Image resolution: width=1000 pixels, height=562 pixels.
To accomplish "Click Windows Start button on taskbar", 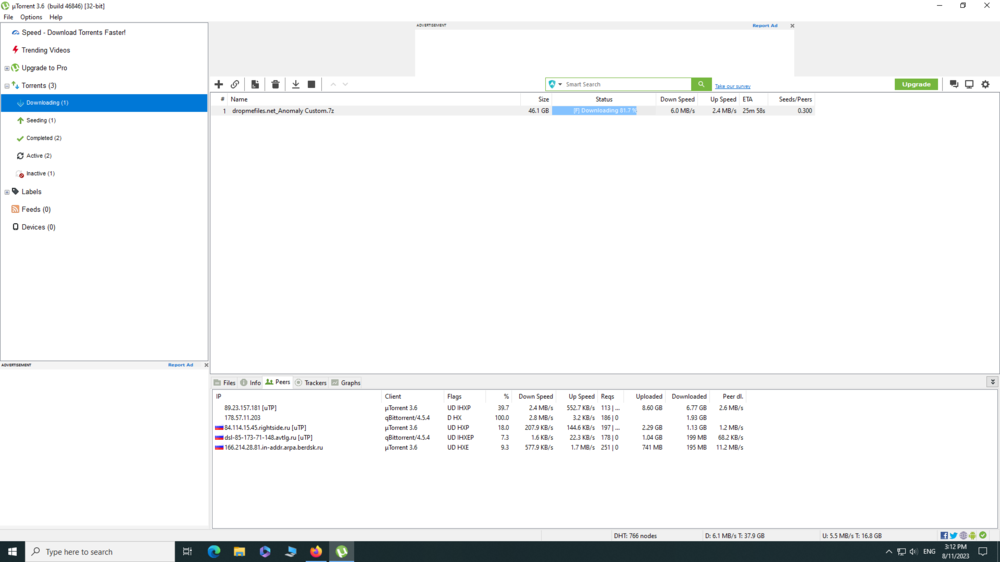I will click(12, 552).
